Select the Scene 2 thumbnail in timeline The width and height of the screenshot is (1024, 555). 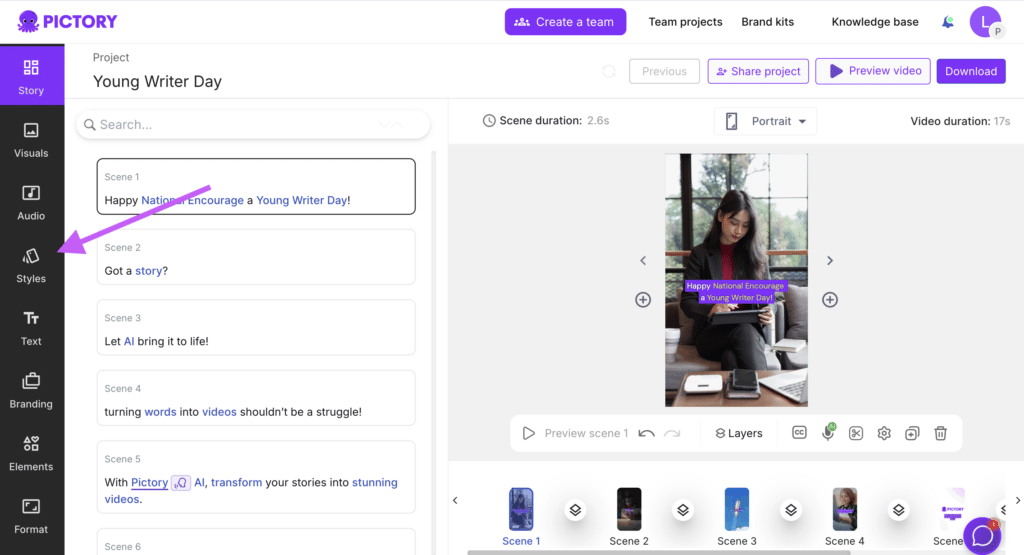(x=629, y=509)
